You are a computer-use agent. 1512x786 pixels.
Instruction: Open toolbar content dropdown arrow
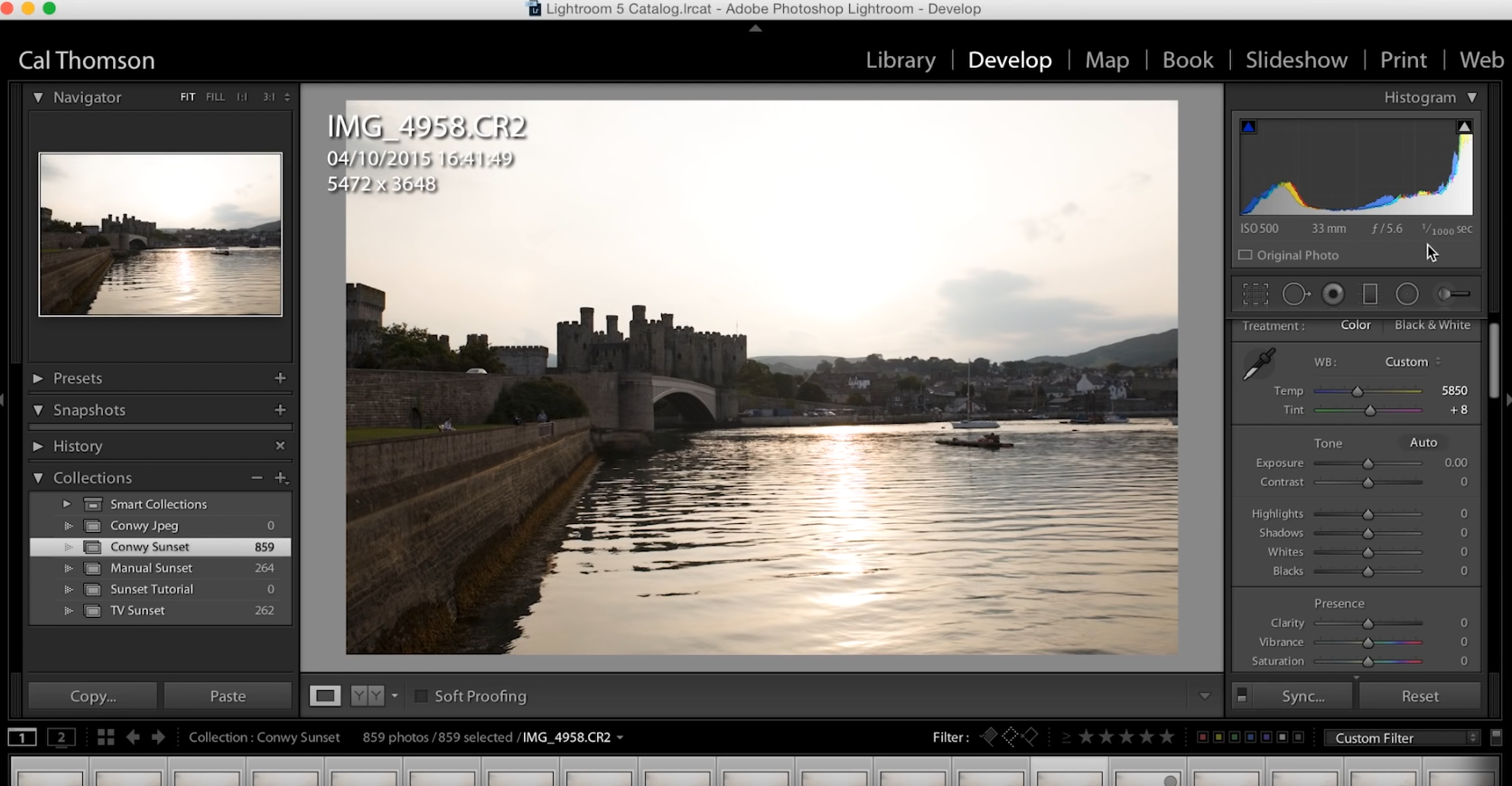[x=1205, y=696]
